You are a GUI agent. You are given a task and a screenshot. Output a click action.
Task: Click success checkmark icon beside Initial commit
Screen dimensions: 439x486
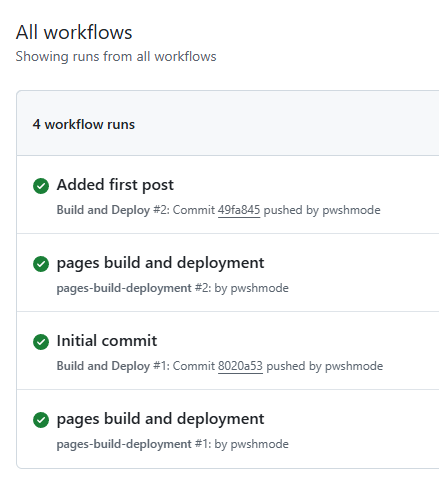(41, 342)
